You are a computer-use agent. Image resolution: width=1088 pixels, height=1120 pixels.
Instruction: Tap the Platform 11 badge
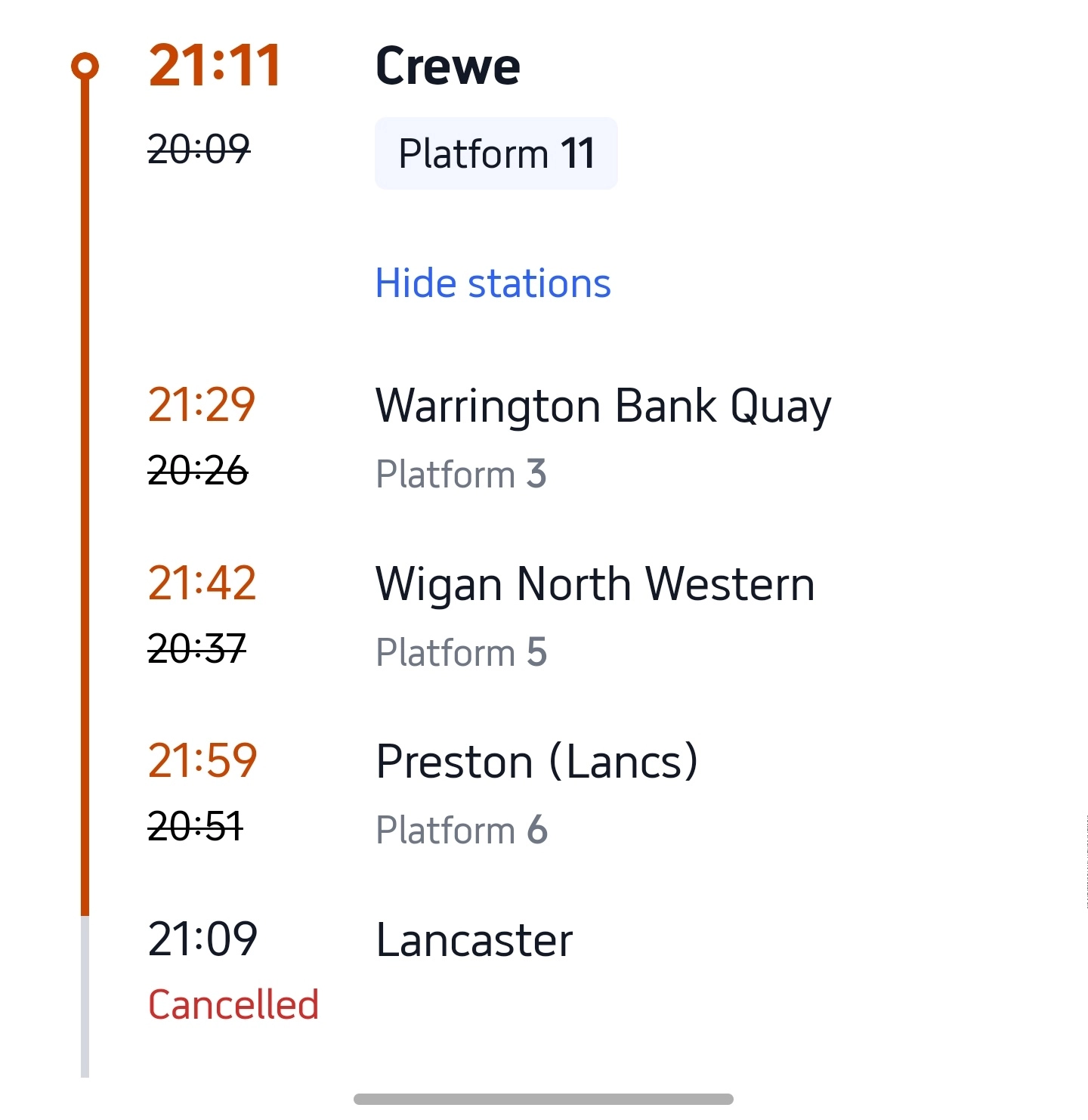click(496, 153)
